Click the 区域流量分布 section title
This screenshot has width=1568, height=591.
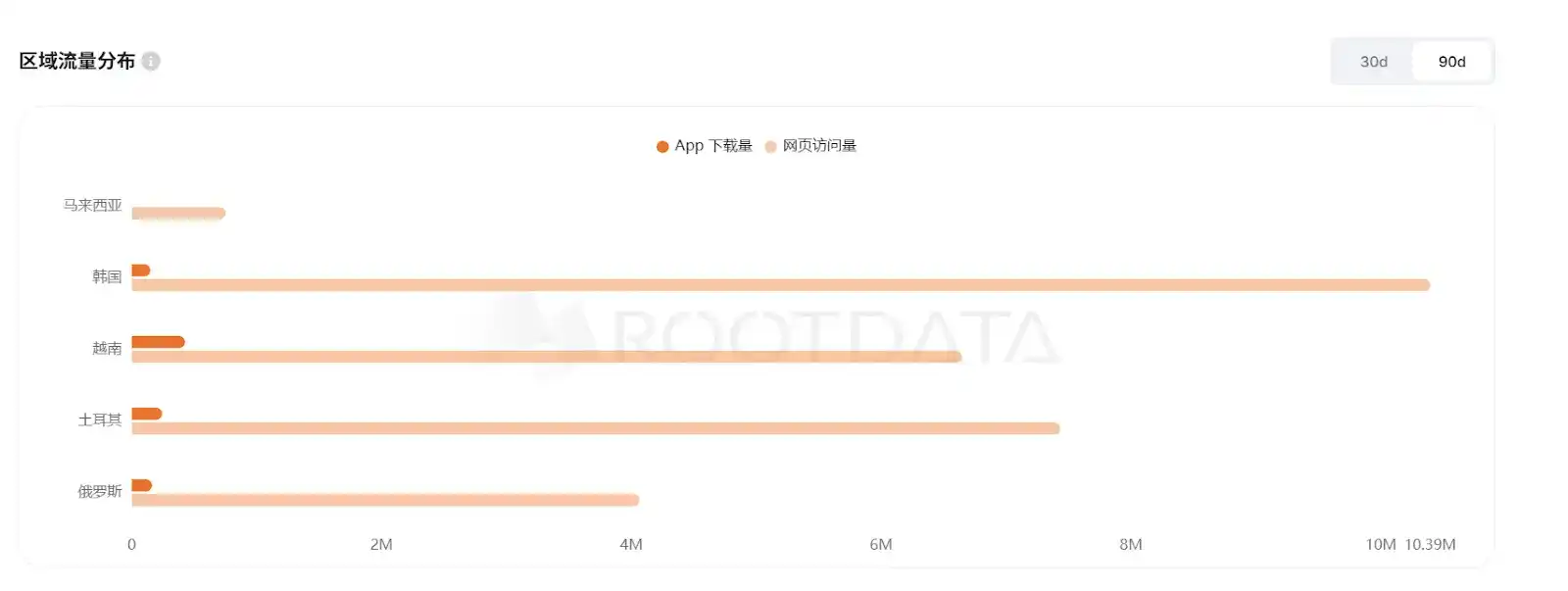click(77, 61)
